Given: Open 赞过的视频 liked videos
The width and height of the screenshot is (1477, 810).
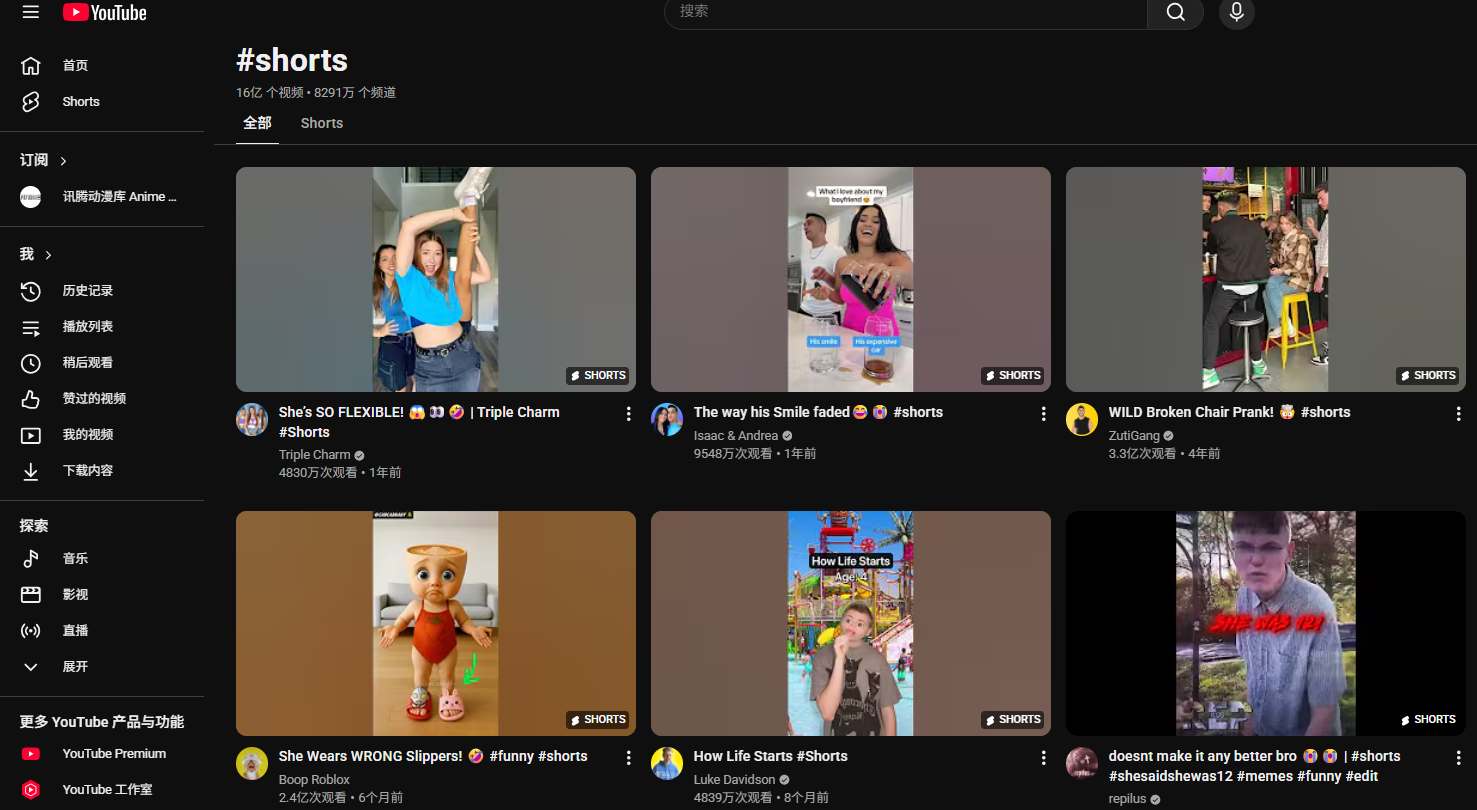Looking at the screenshot, I should [x=97, y=398].
